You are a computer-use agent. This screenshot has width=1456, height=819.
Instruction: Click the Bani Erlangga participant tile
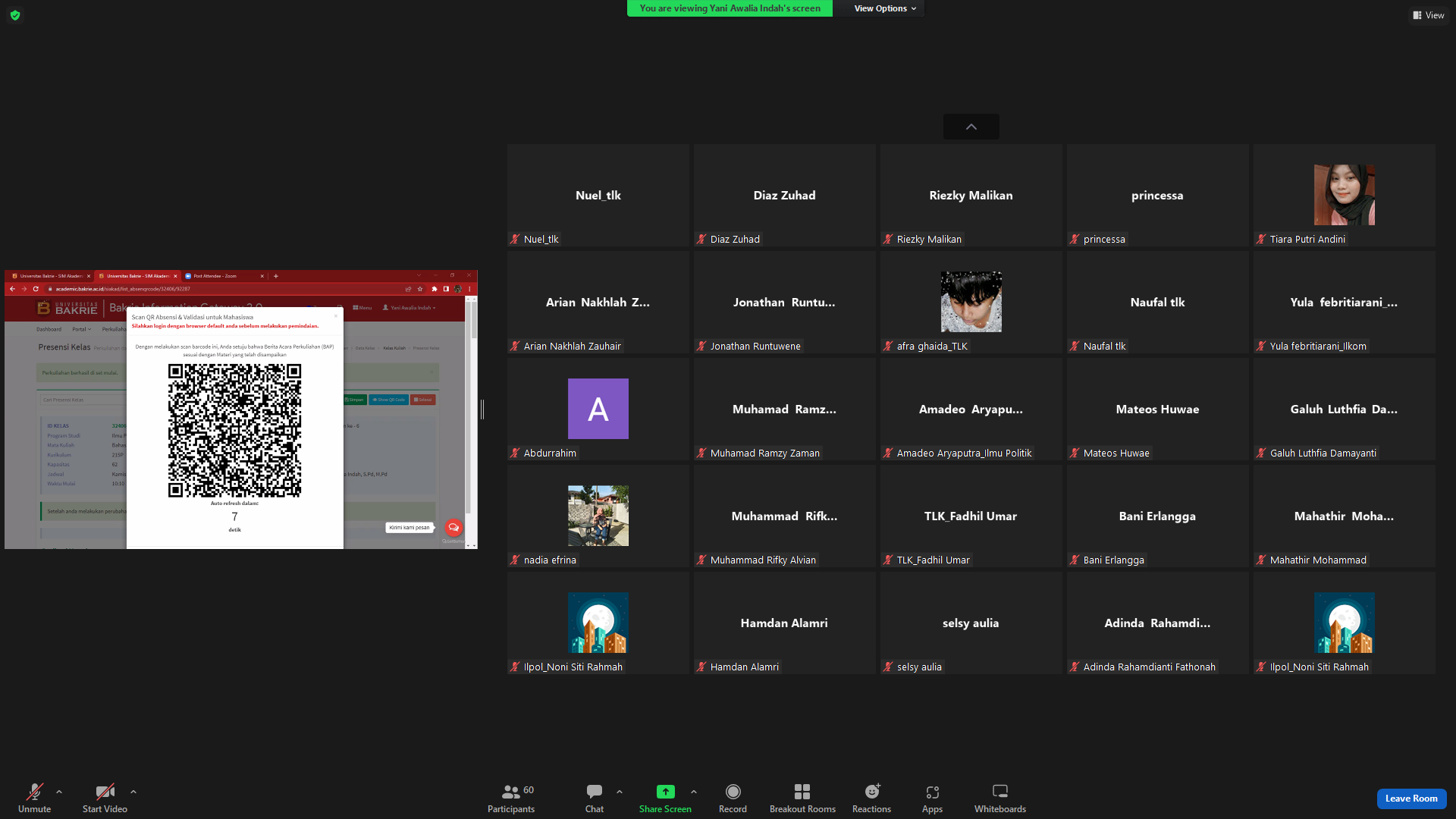click(1157, 516)
